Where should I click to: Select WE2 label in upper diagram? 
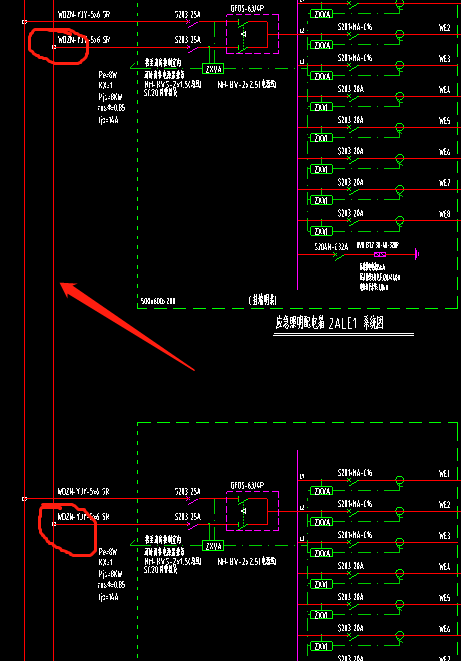pyautogui.click(x=444, y=28)
